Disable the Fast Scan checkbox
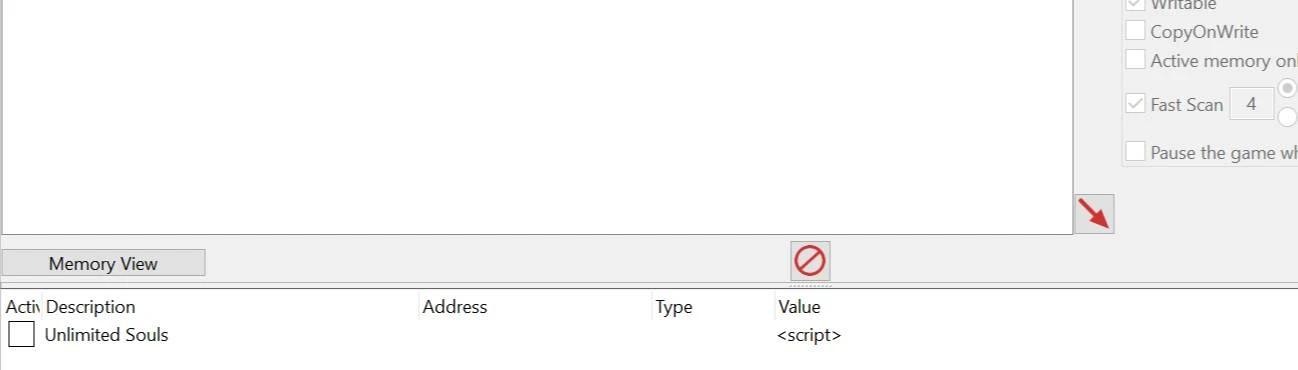This screenshot has height=370, width=1298. [1135, 104]
